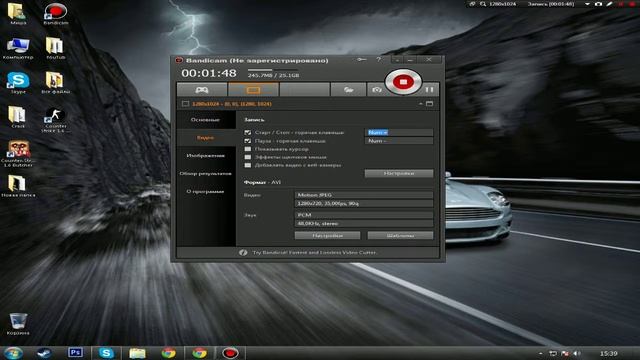Open first Chrome taskbar icon
Viewport: 640px width, 360px height.
coord(169,353)
